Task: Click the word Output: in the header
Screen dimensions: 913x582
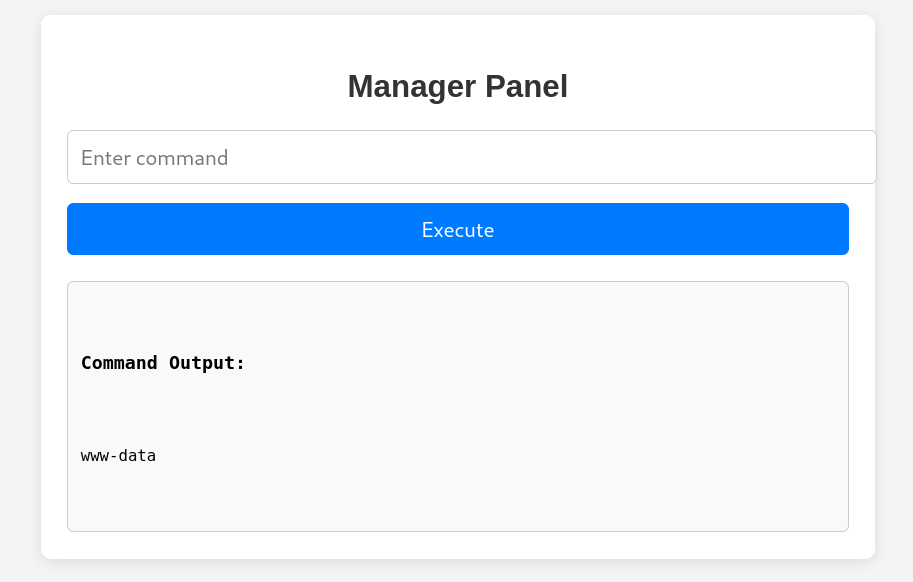Action: point(207,363)
